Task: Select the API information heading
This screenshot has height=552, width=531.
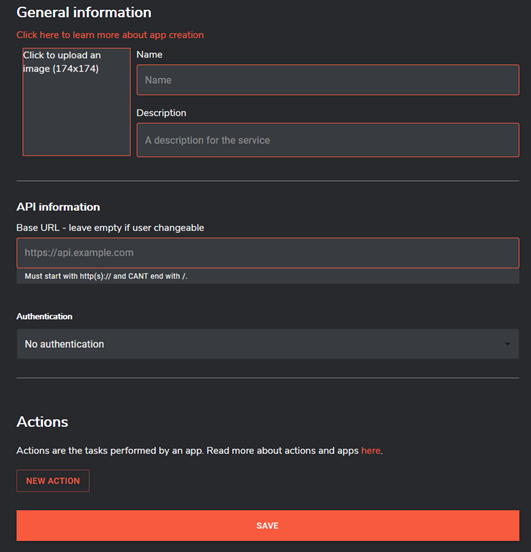Action: pyautogui.click(x=58, y=207)
